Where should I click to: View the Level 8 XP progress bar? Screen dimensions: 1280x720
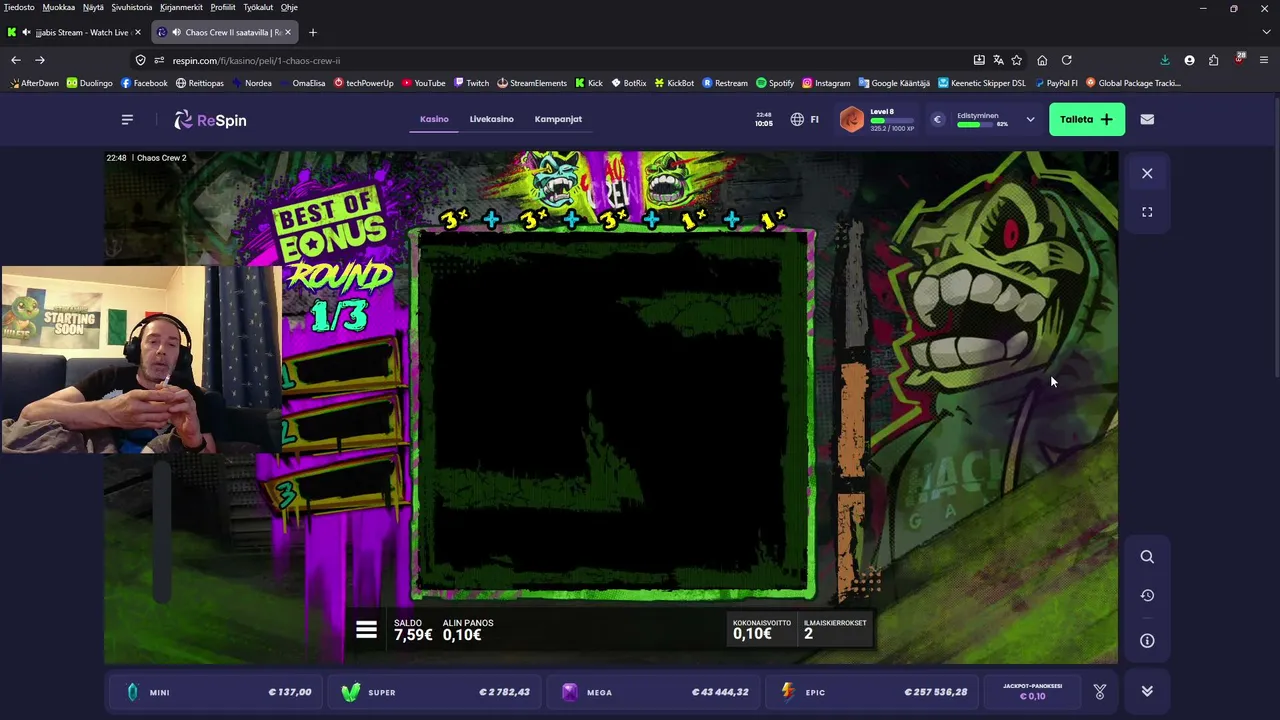(x=892, y=121)
